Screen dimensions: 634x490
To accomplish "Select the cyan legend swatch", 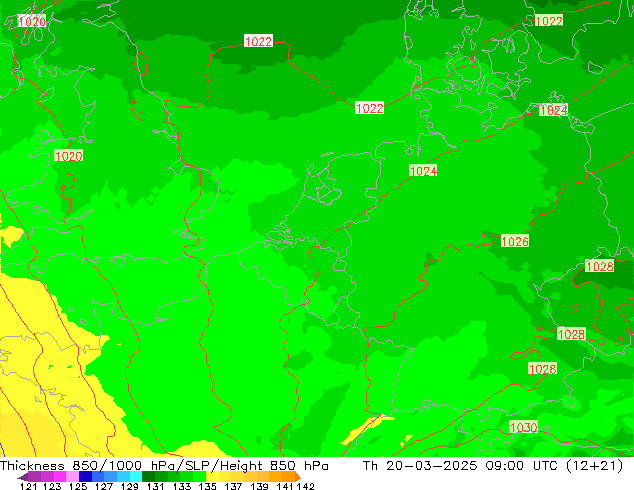I will coord(136,477).
